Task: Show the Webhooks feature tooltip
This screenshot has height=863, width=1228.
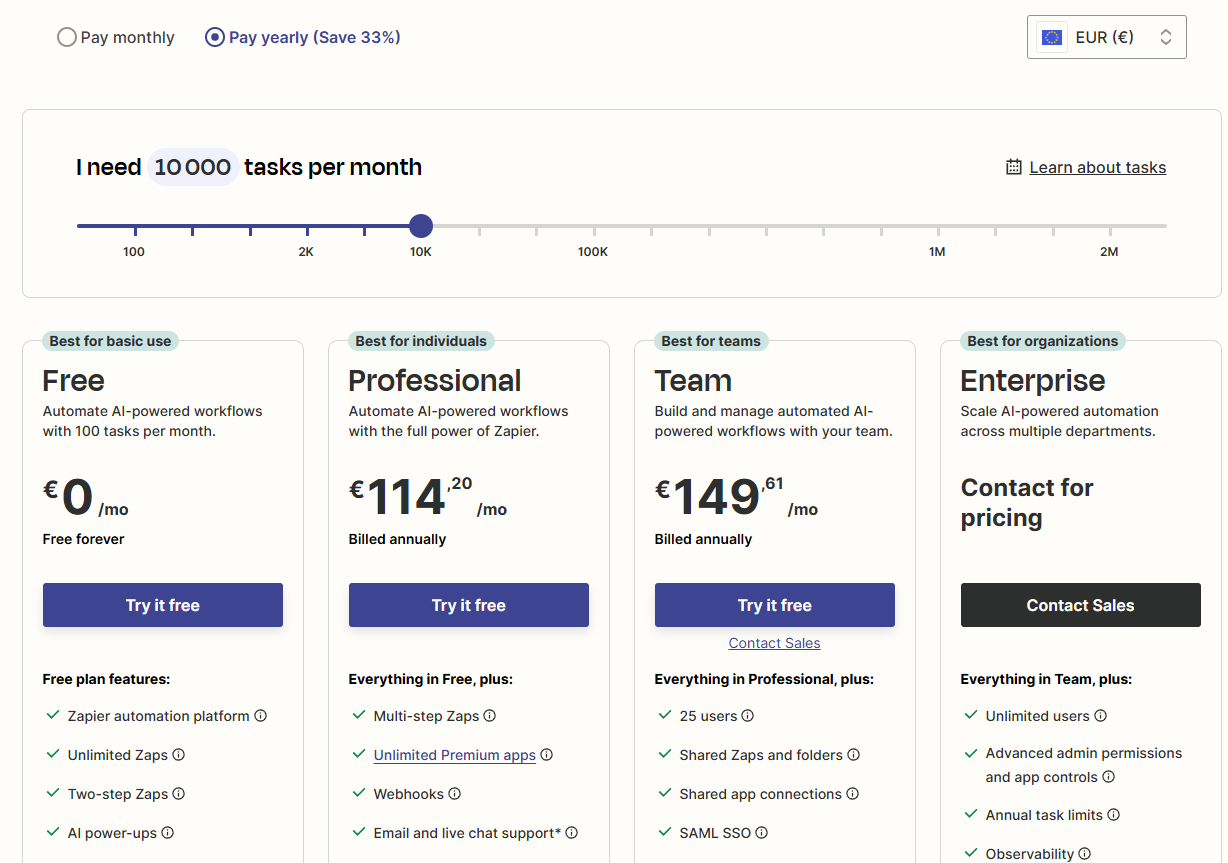Action: [x=455, y=793]
